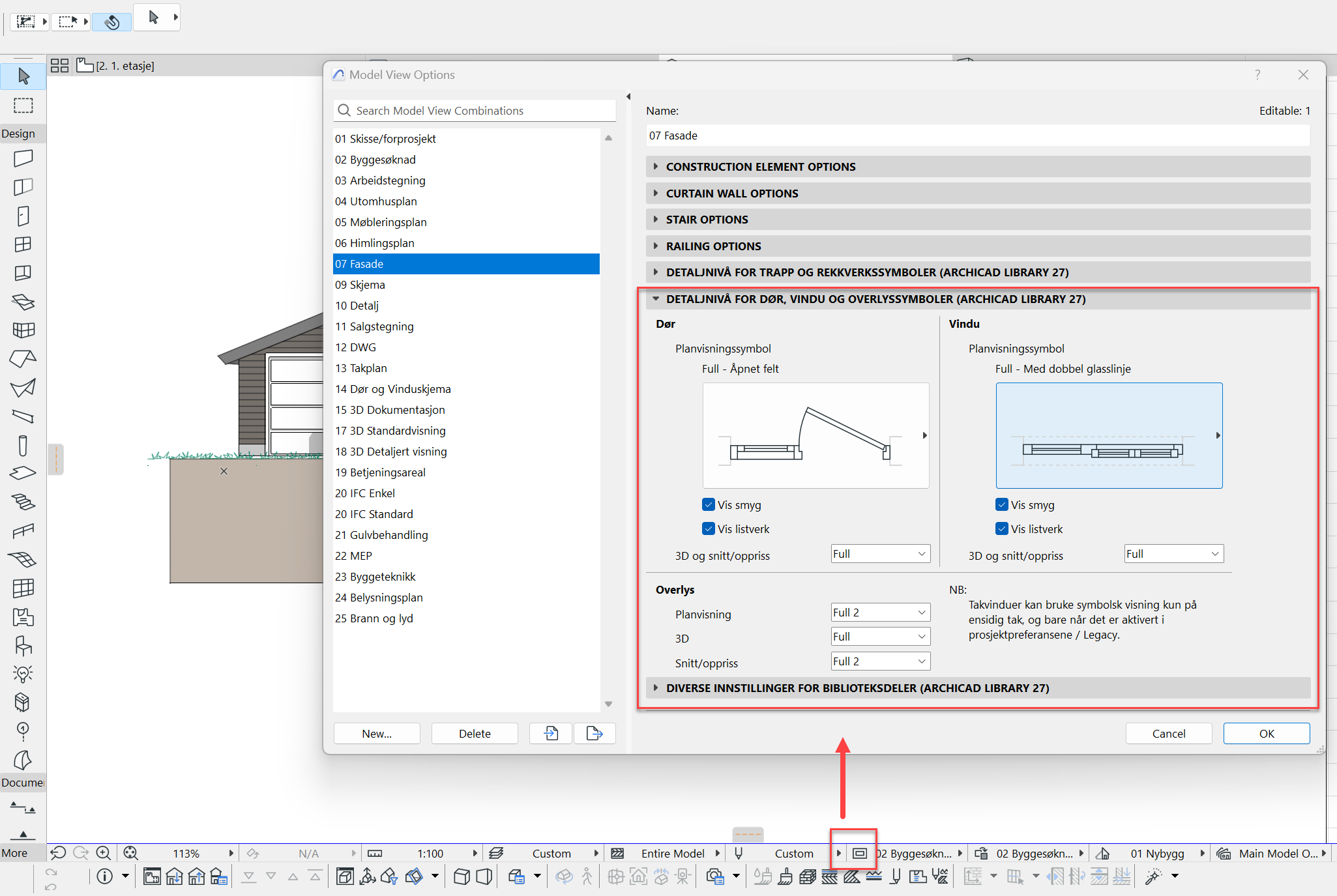Screen dimensions: 1337x896
Task: Select the Marquee tool in toolbox
Action: [x=23, y=106]
